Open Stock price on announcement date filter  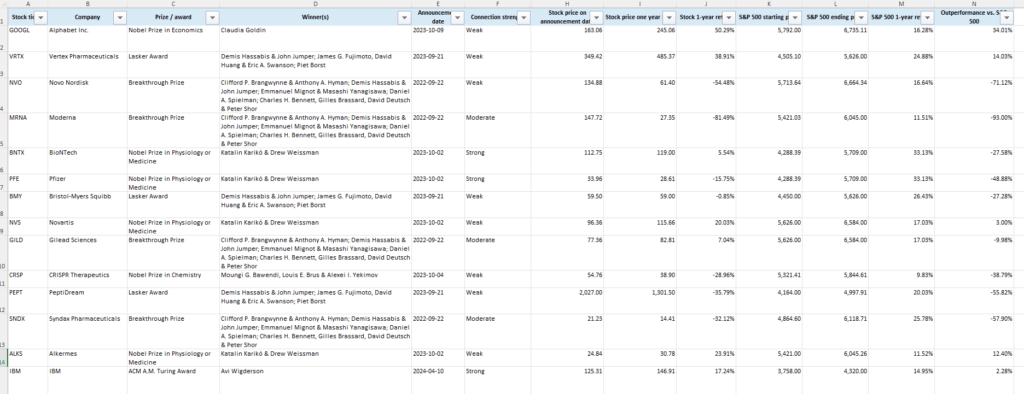pos(595,18)
